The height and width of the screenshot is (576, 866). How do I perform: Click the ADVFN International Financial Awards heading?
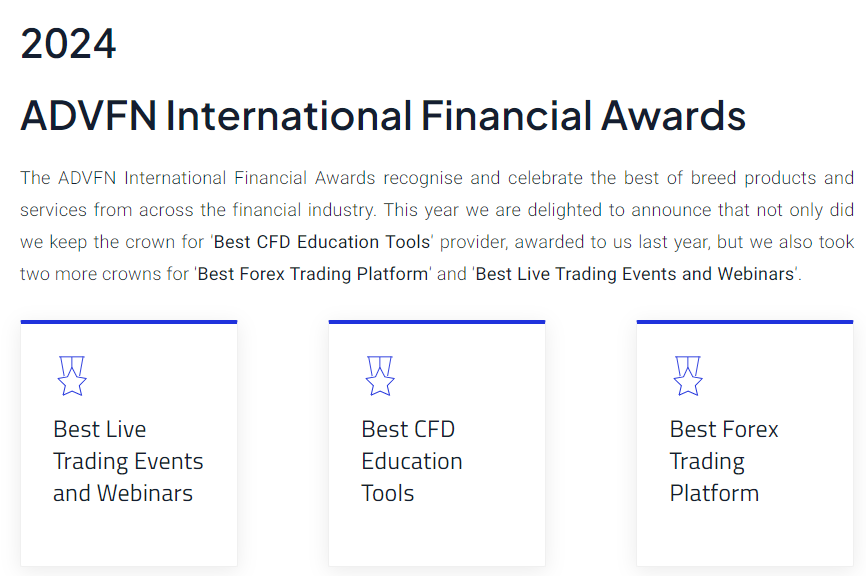coord(383,116)
